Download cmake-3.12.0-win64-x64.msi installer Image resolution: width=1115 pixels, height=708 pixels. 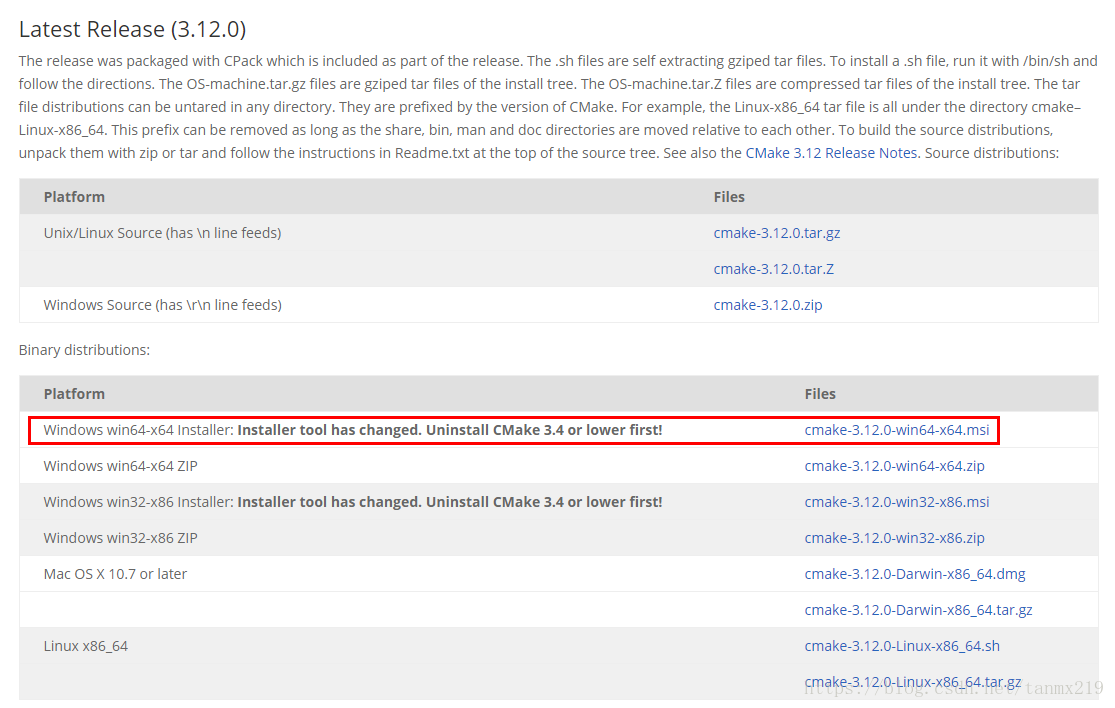897,430
